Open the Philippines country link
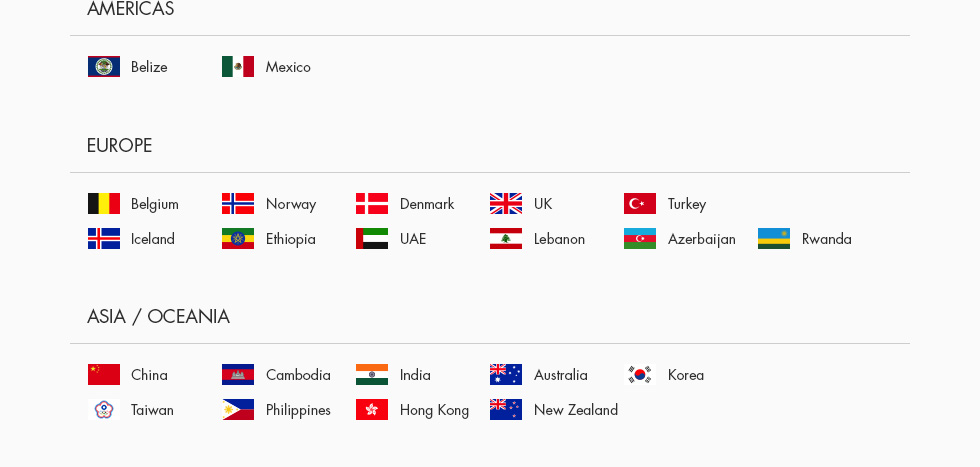Image resolution: width=980 pixels, height=467 pixels. 298,410
